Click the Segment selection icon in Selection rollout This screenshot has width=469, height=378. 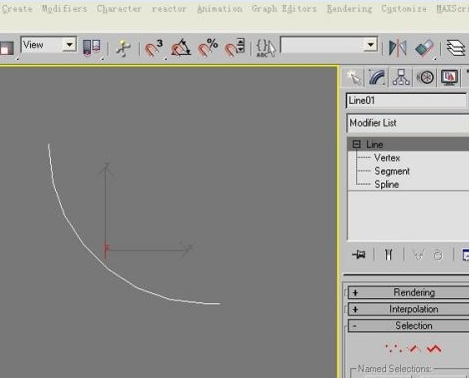[x=414, y=349]
